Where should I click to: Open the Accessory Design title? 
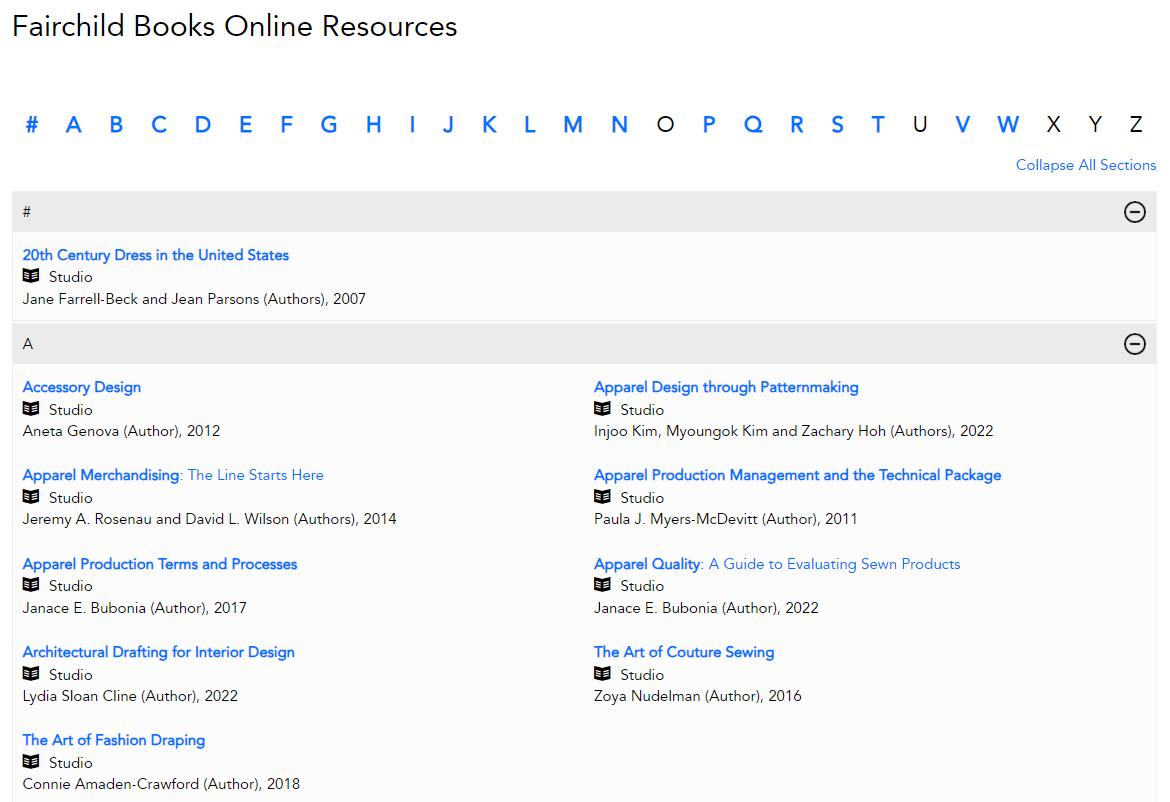tap(81, 387)
